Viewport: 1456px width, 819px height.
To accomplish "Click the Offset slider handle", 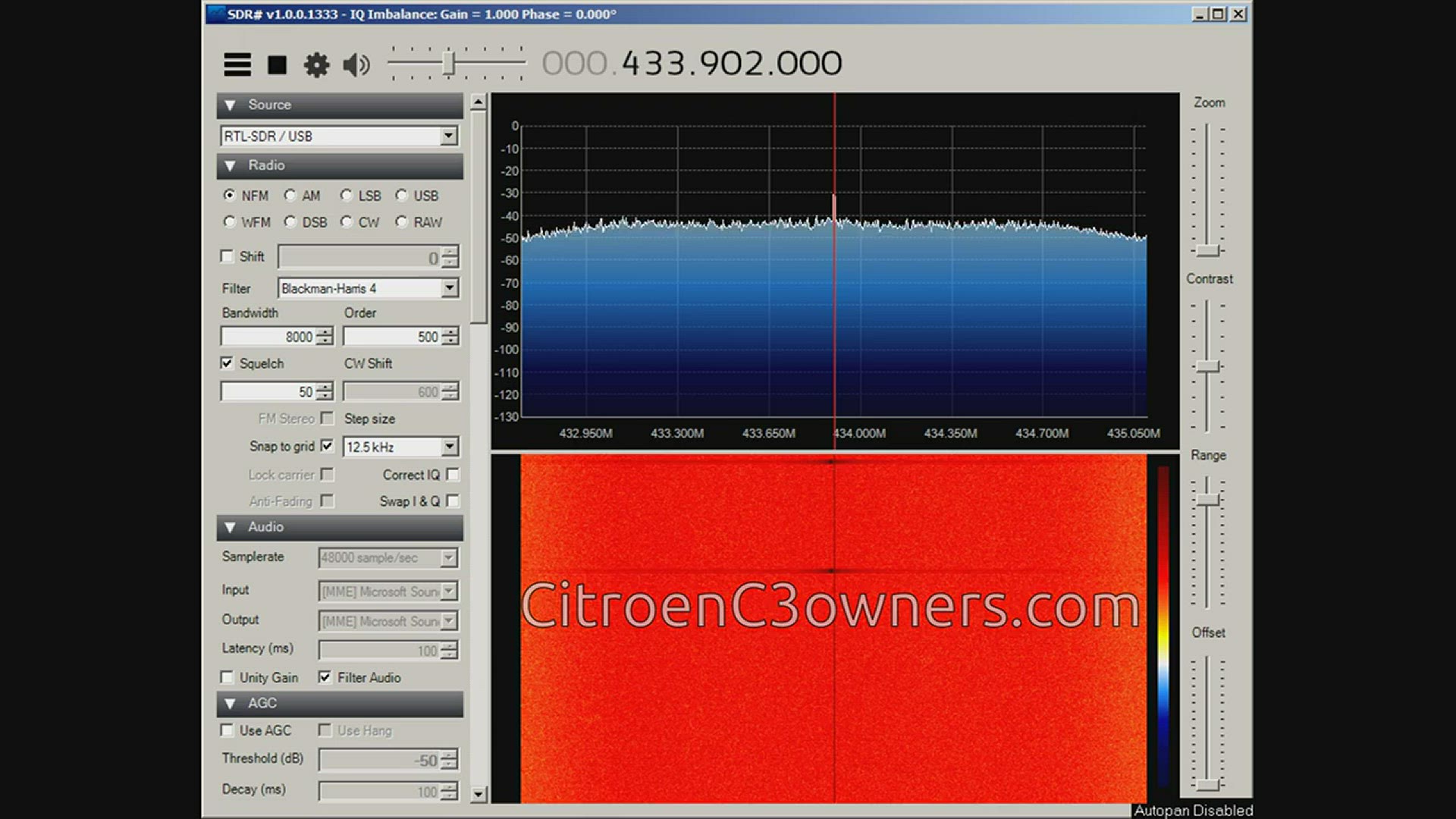I will coord(1207,784).
